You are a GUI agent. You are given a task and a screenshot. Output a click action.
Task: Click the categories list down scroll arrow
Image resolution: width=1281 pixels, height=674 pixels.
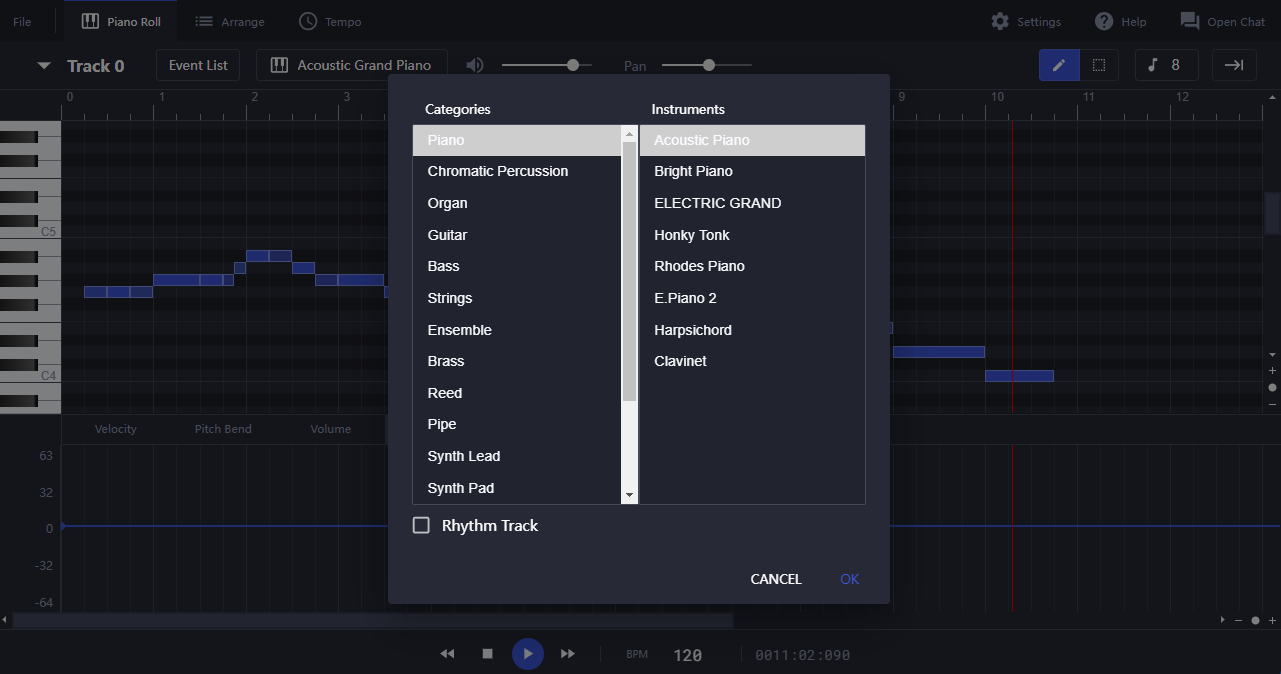point(629,495)
